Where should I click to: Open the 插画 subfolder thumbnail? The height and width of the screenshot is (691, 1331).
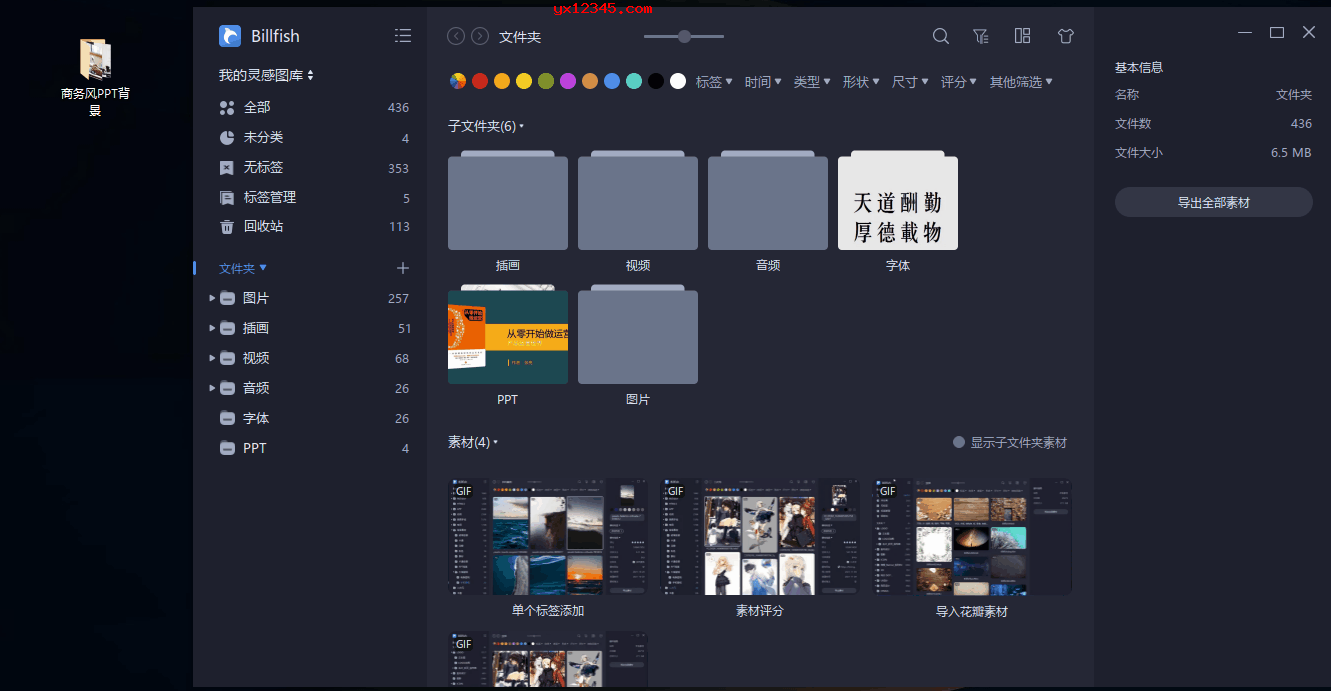click(x=508, y=200)
